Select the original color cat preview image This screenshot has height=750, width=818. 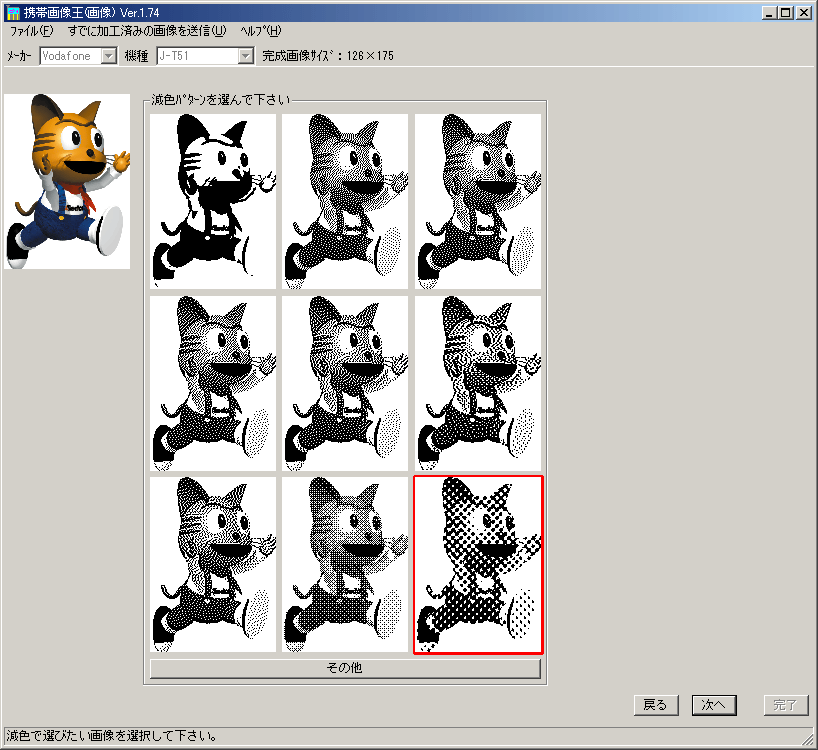(67, 182)
